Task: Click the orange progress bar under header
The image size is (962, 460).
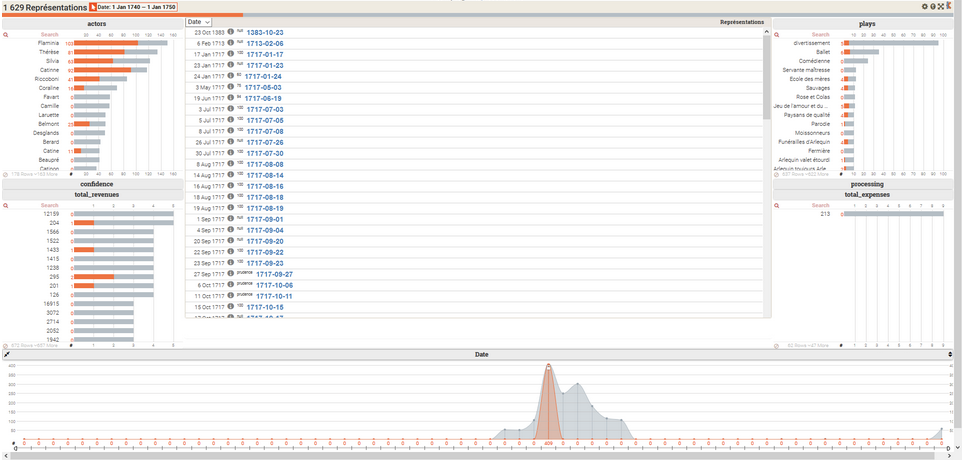Action: coord(121,15)
